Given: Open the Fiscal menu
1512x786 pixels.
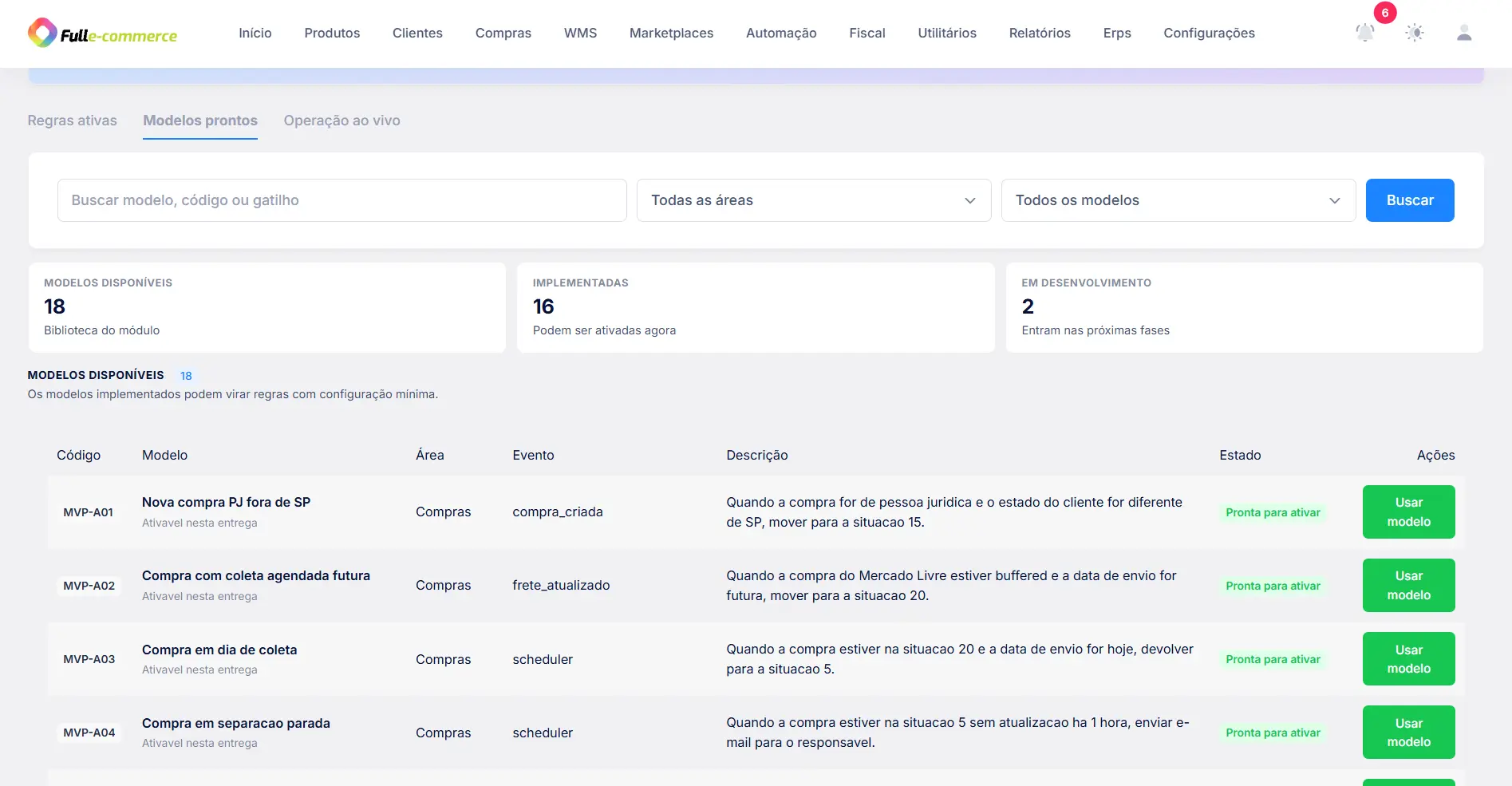Looking at the screenshot, I should (867, 33).
